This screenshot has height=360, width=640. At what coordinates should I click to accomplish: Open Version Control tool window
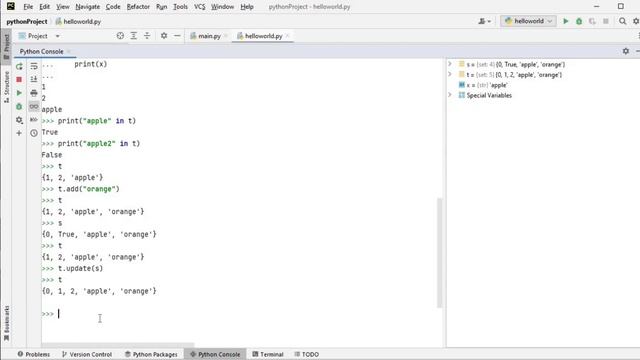87,354
